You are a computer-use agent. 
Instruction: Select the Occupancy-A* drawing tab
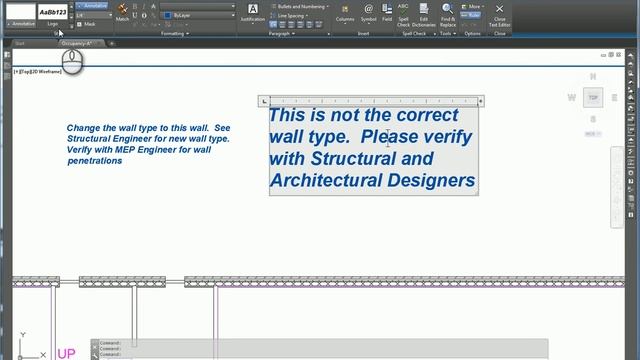pos(76,43)
